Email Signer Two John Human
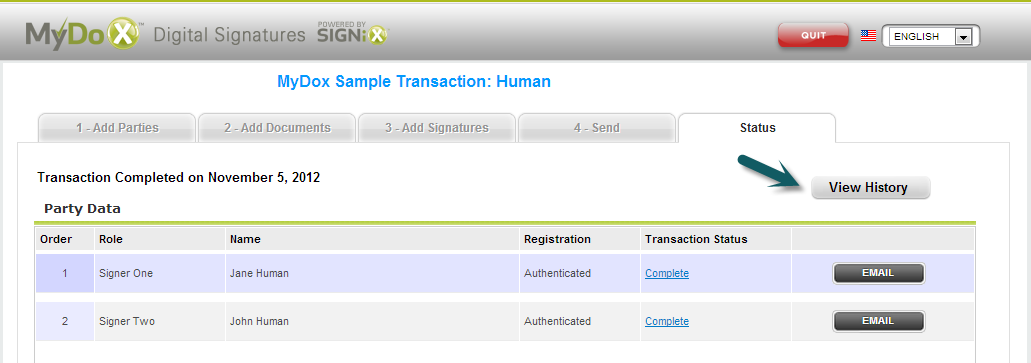Image resolution: width=1031 pixels, height=363 pixels. point(878,322)
